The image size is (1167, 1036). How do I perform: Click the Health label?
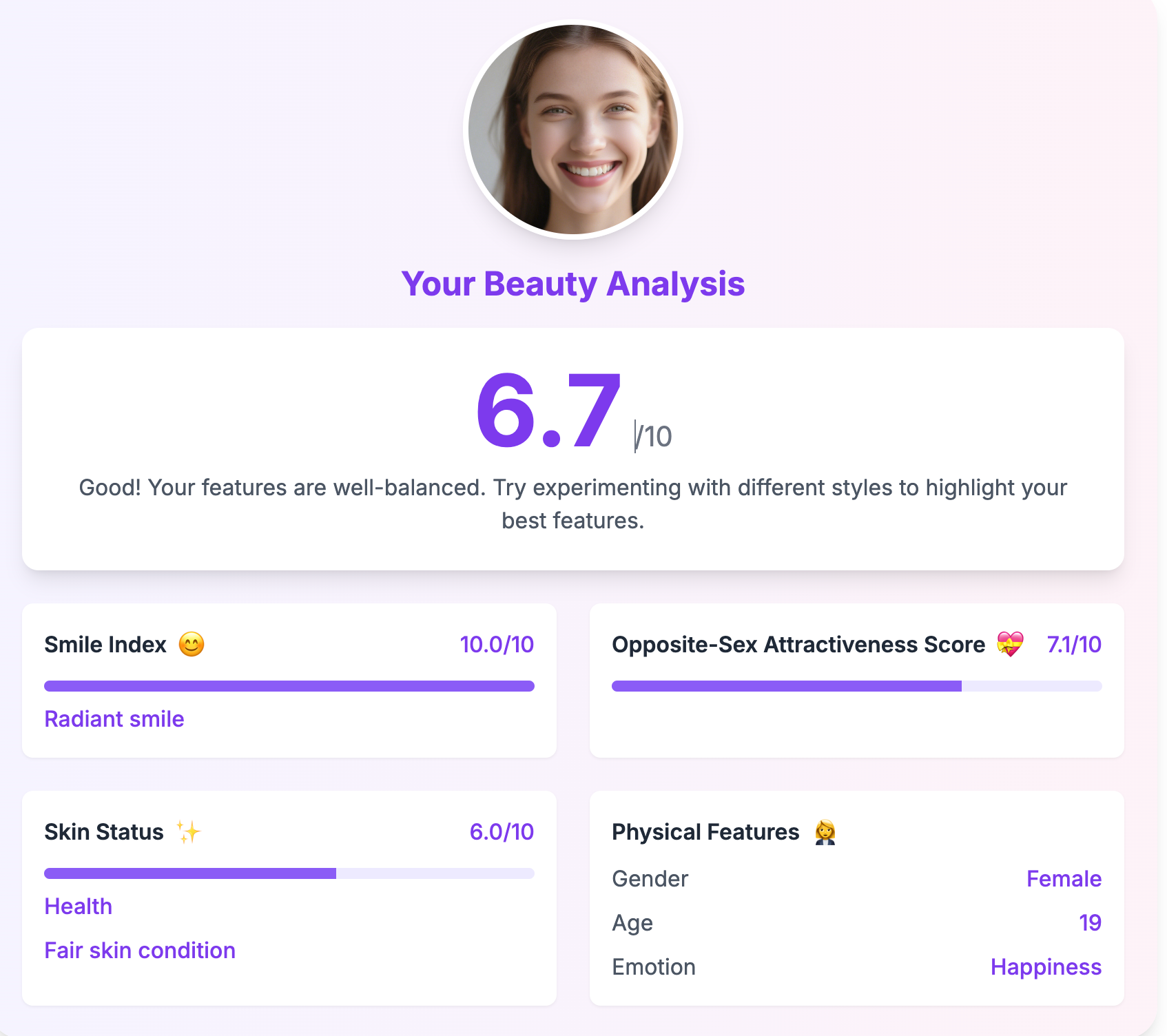click(x=78, y=906)
